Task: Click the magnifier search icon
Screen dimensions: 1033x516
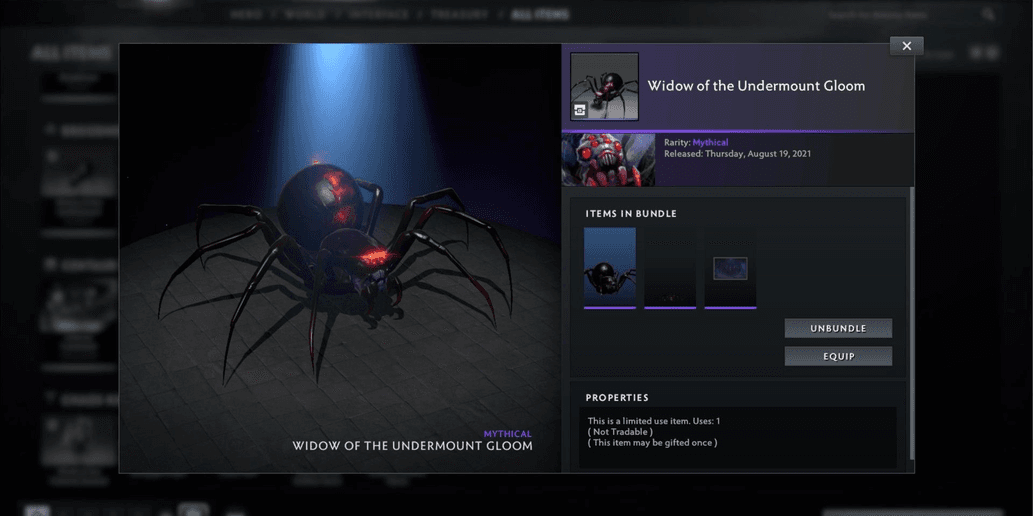Action: pos(988,15)
